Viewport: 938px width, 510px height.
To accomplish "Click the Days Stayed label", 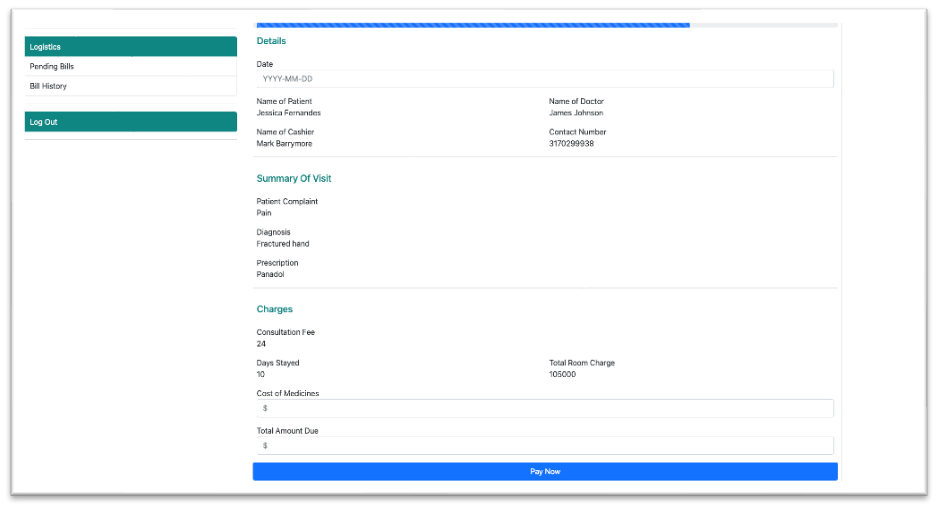I will (278, 363).
